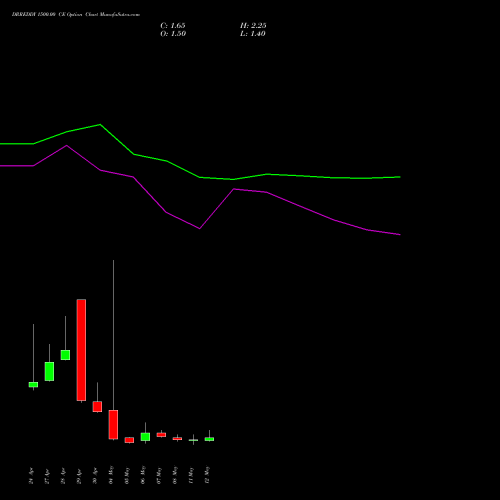Click the "30 Apr" date label
The width and height of the screenshot is (500, 500).
95,475
